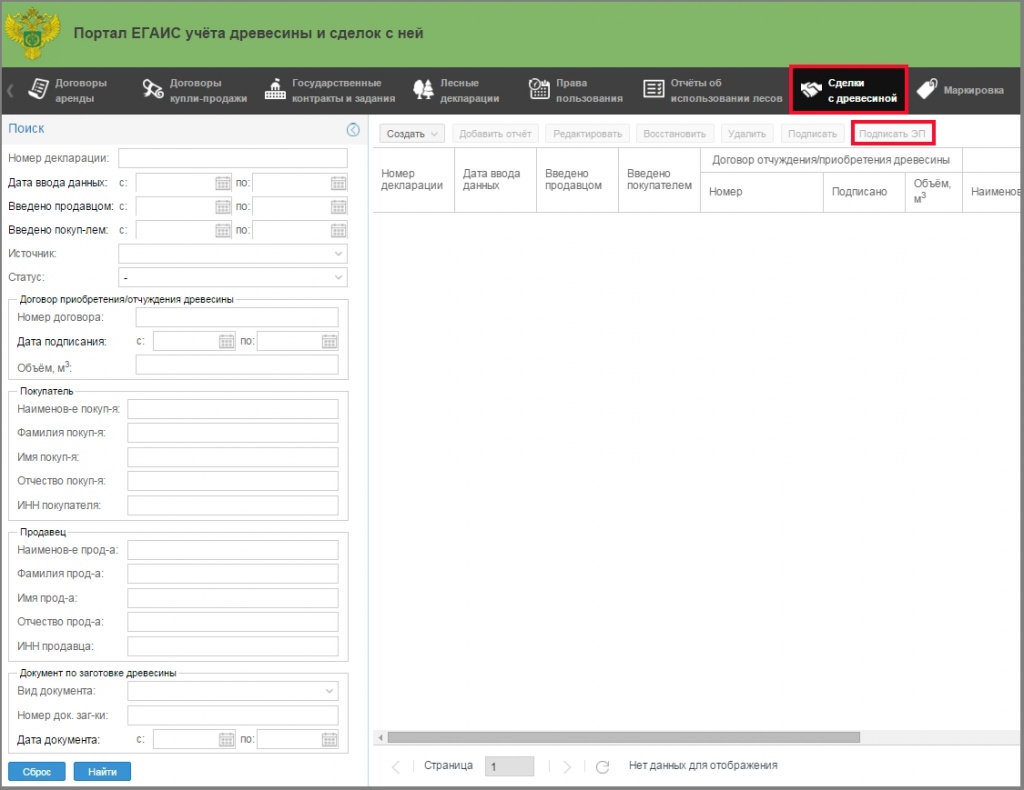Click the Страница page number field
The height and width of the screenshot is (790, 1024).
[509, 766]
